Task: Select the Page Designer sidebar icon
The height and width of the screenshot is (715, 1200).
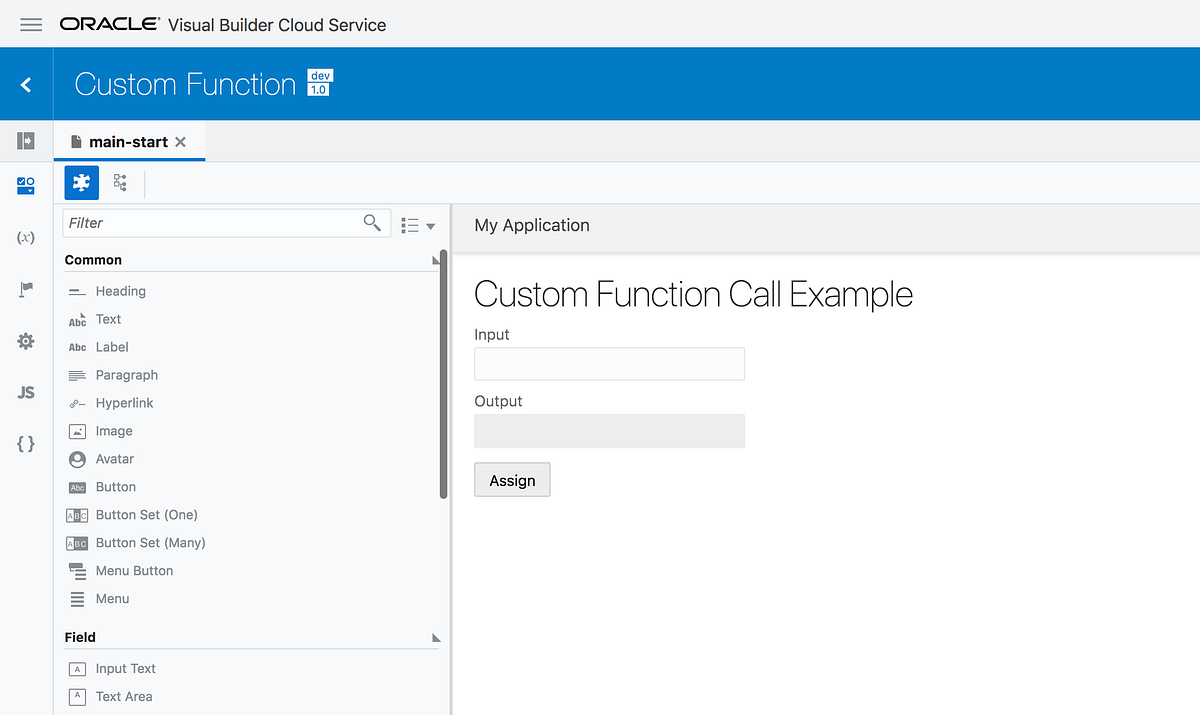Action: pyautogui.click(x=25, y=184)
